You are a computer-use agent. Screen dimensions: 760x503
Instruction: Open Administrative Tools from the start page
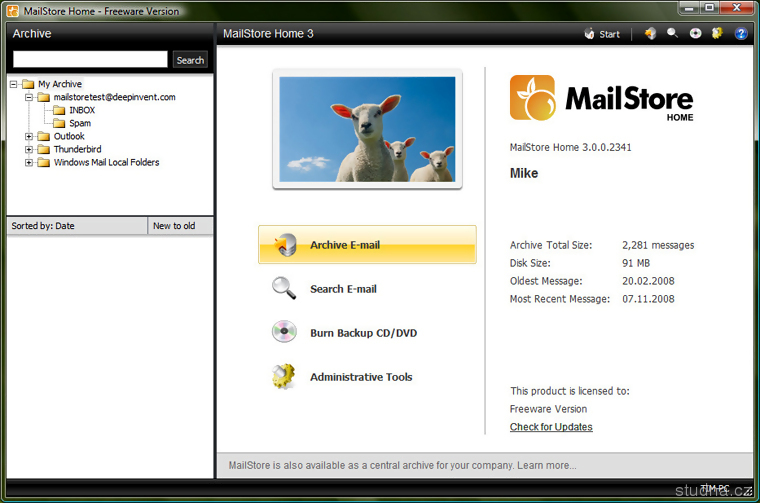[361, 377]
